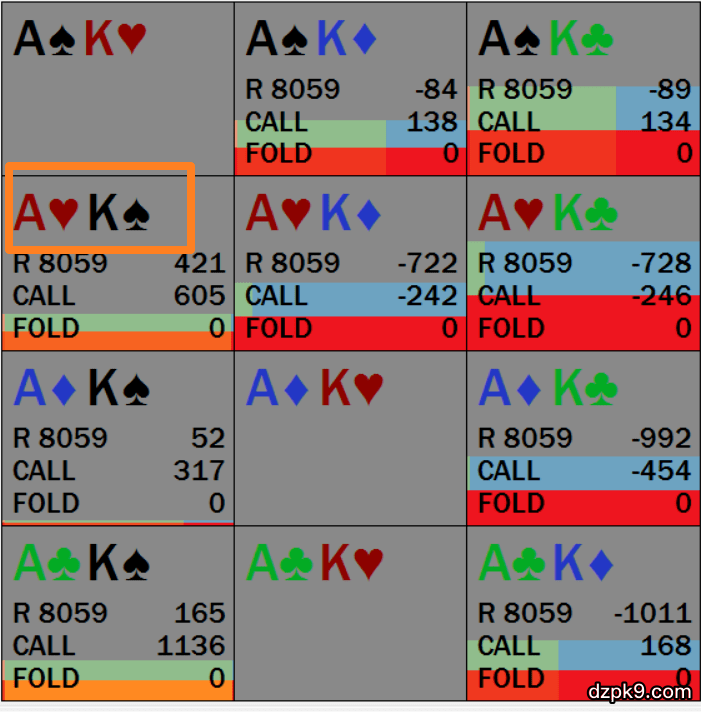Click the A♣K♦ card combo header
Screen dimensions: 701x713
tap(546, 564)
